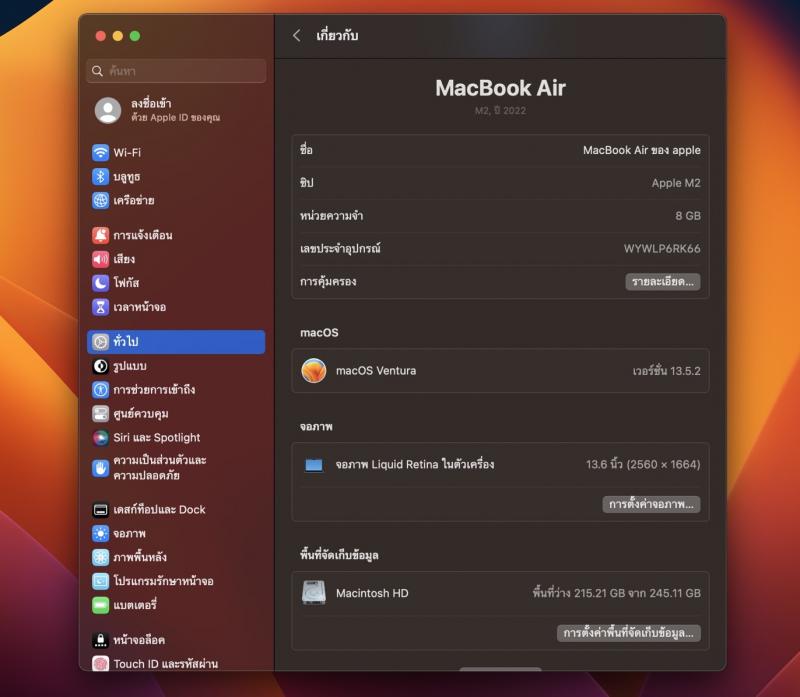Click the Displays sun icon in the sidebar
Screen dimensions: 800x697
pos(101,534)
